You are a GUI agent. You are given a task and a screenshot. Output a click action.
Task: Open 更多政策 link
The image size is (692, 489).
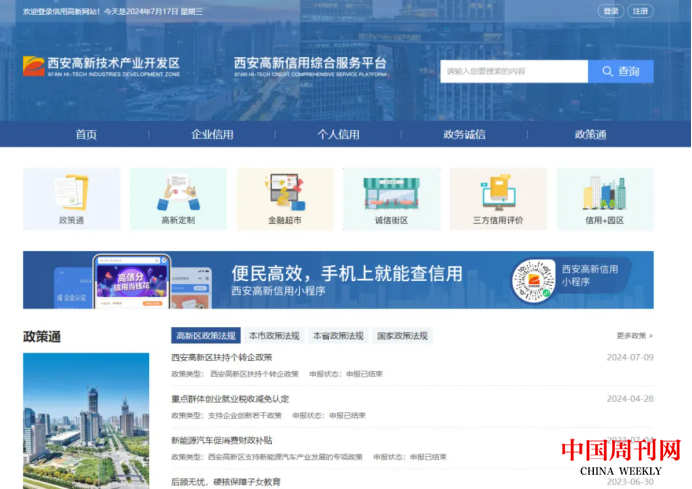click(x=634, y=336)
